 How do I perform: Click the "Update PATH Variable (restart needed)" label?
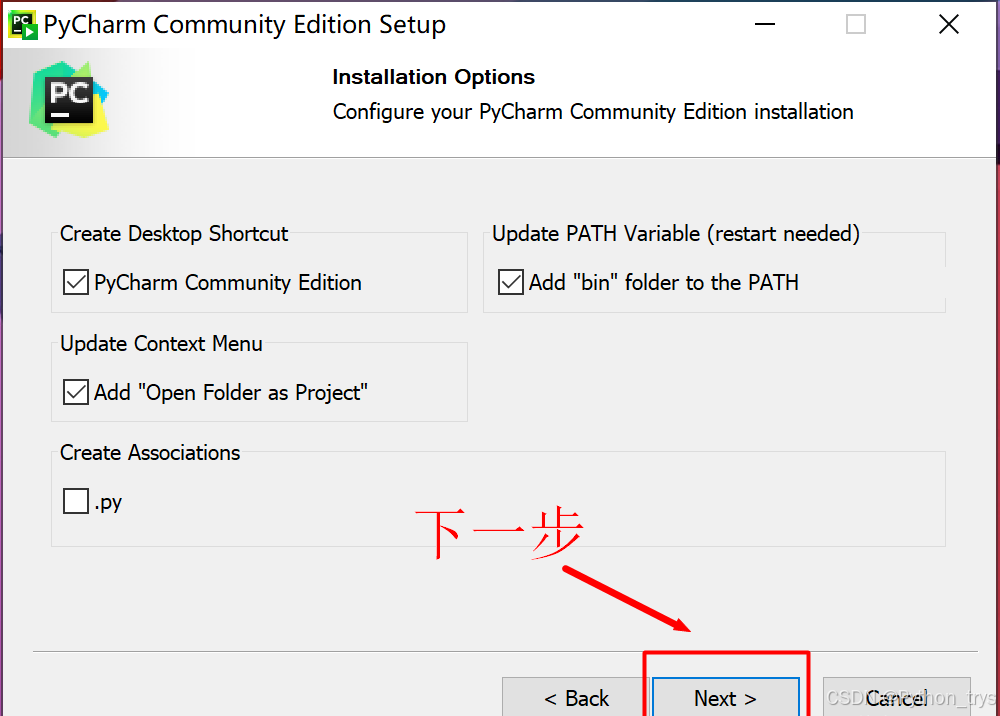pos(676,233)
